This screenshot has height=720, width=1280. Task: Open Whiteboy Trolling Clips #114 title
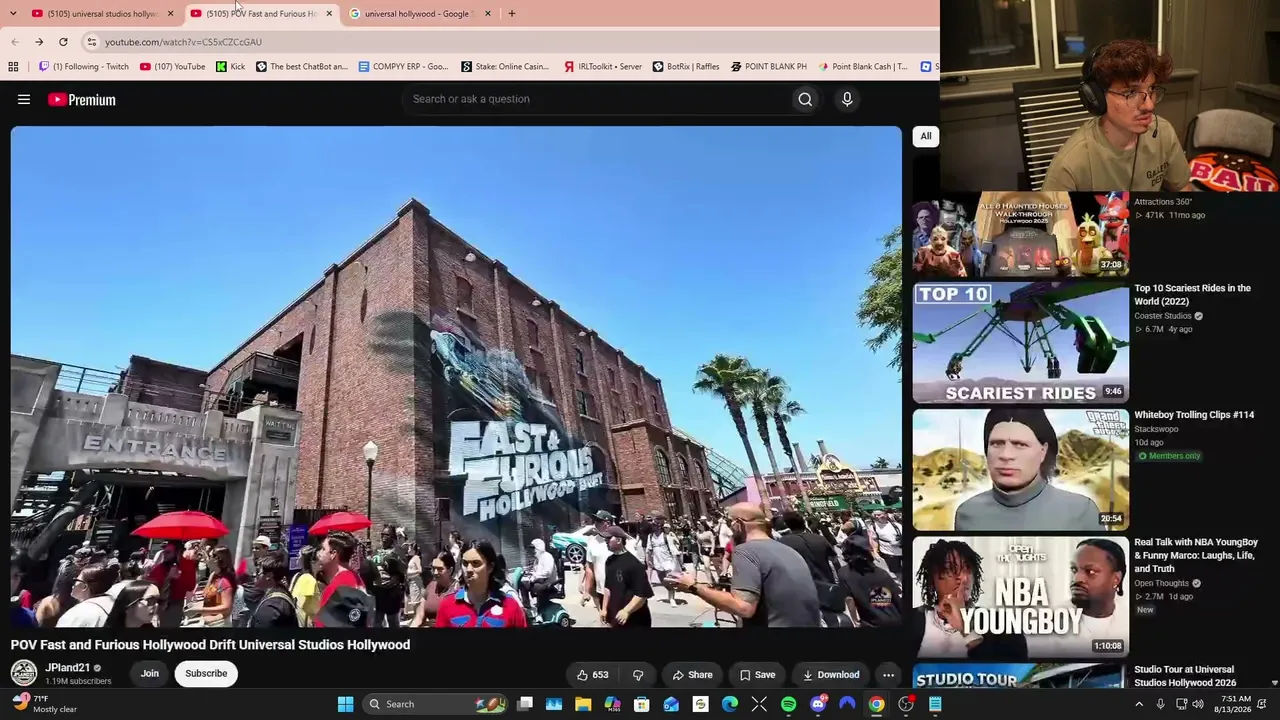[x=1194, y=415]
